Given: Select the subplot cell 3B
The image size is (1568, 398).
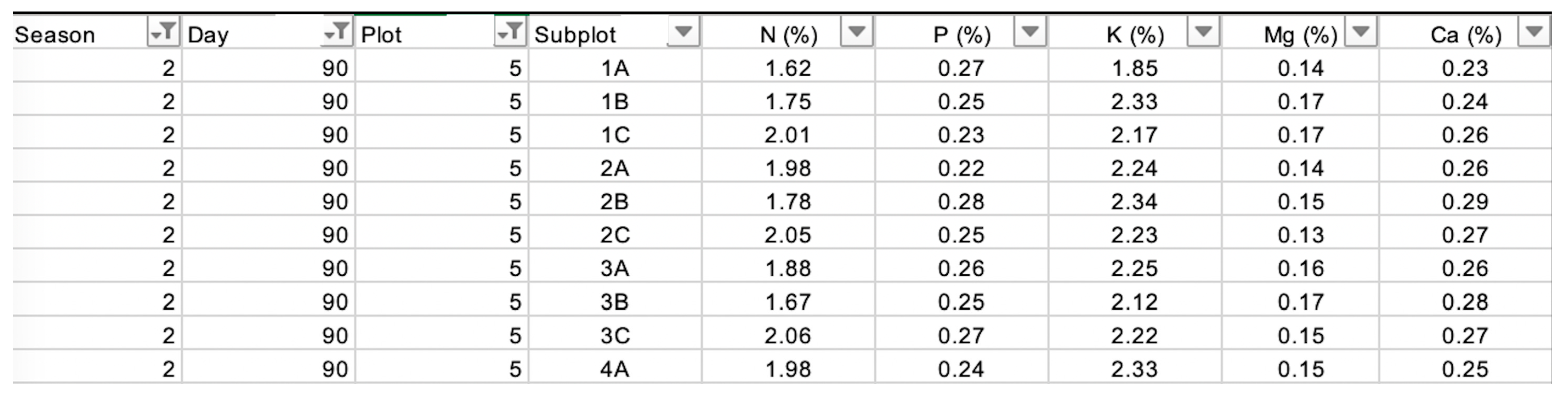Looking at the screenshot, I should click(x=615, y=303).
